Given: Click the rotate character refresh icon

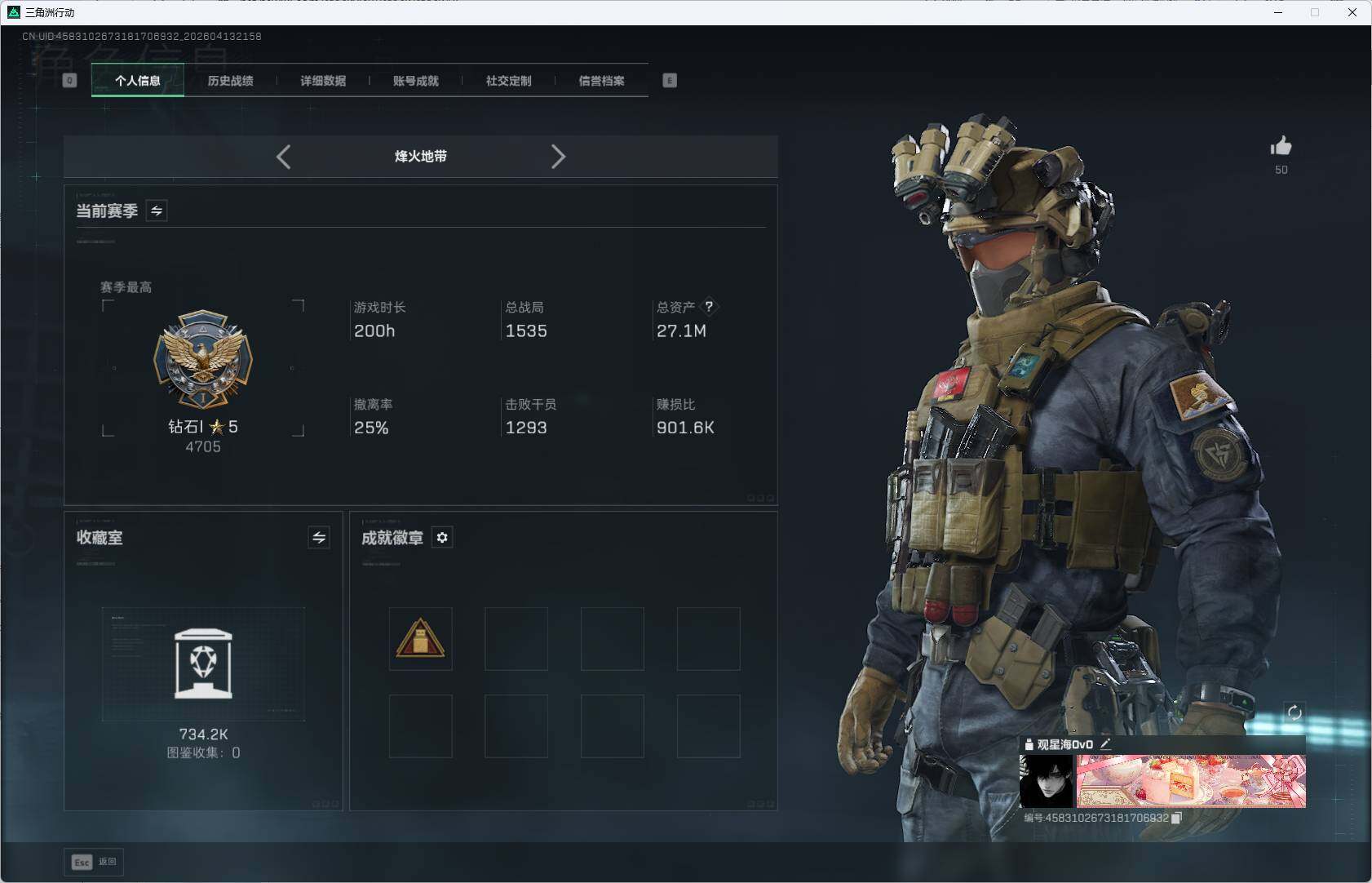Looking at the screenshot, I should (1294, 712).
